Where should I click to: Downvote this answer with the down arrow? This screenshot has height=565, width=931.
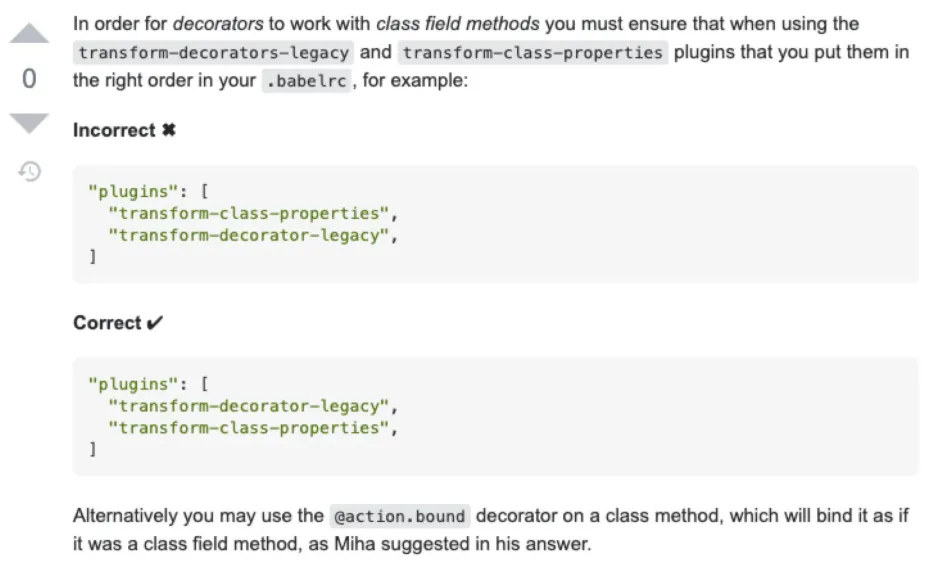click(x=29, y=123)
